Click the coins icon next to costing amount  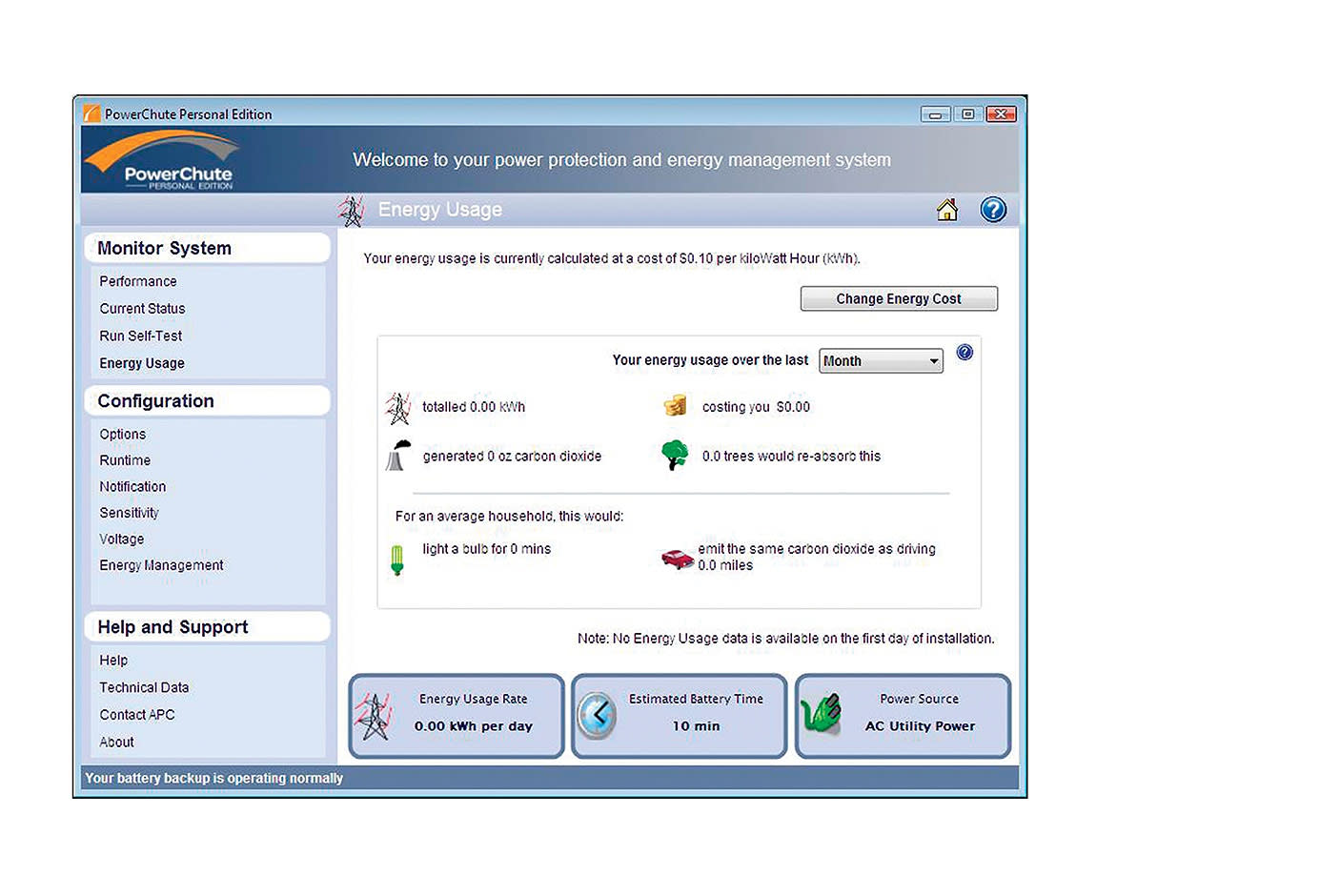[x=675, y=406]
